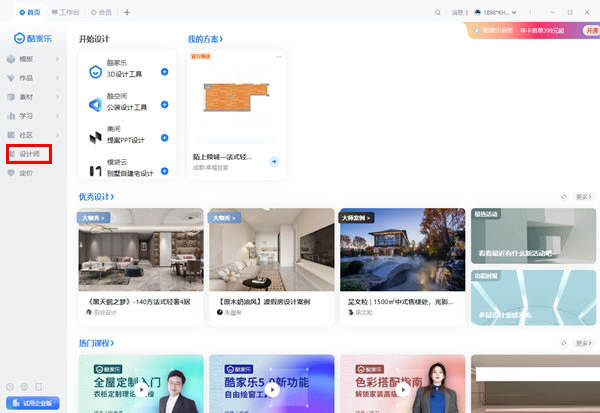
Task: Click the 大咖秀 badge on 黑天鹅之梦 card
Action: click(94, 218)
